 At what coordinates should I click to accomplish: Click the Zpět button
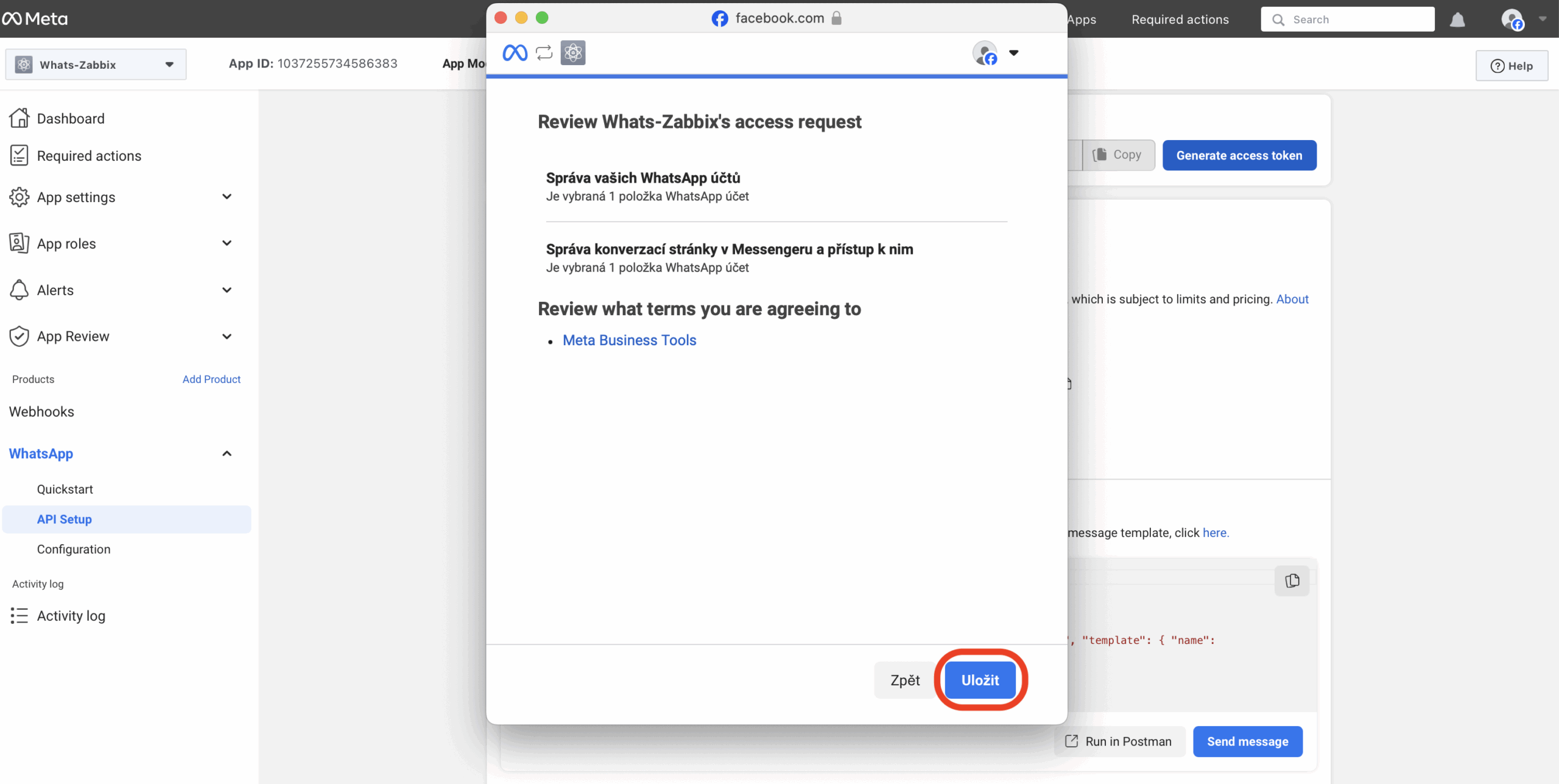click(x=905, y=680)
